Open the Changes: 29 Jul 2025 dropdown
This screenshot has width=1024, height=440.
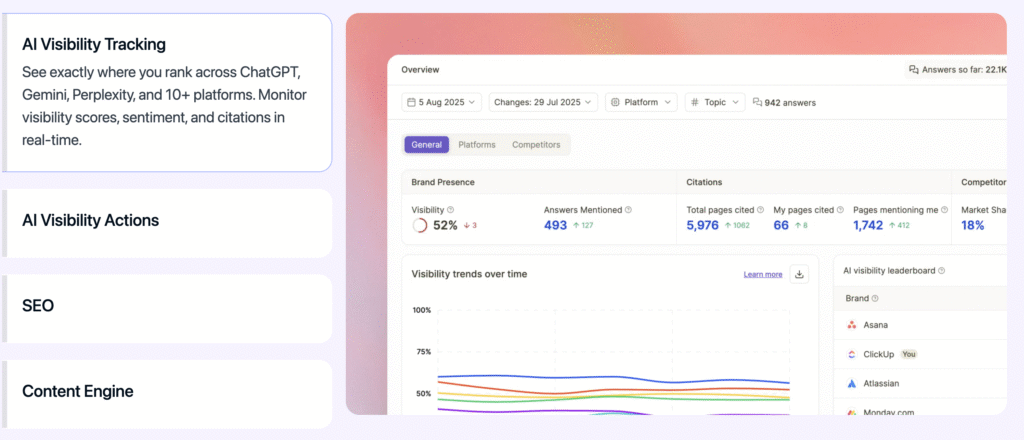(543, 102)
